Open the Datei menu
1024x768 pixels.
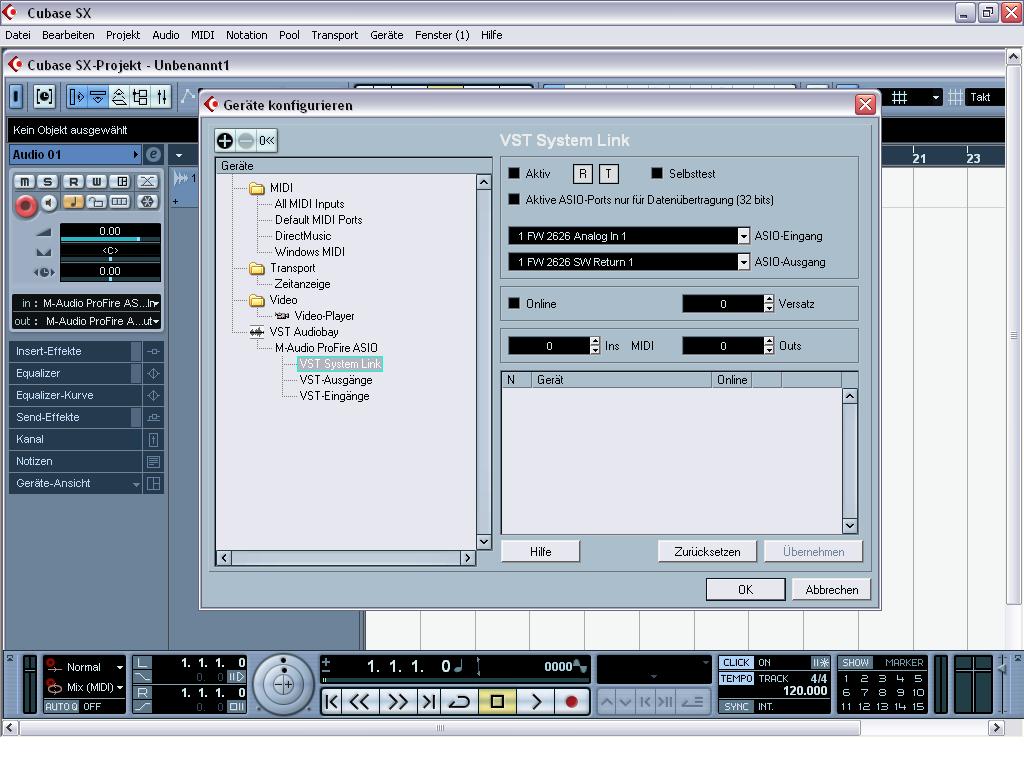click(18, 35)
